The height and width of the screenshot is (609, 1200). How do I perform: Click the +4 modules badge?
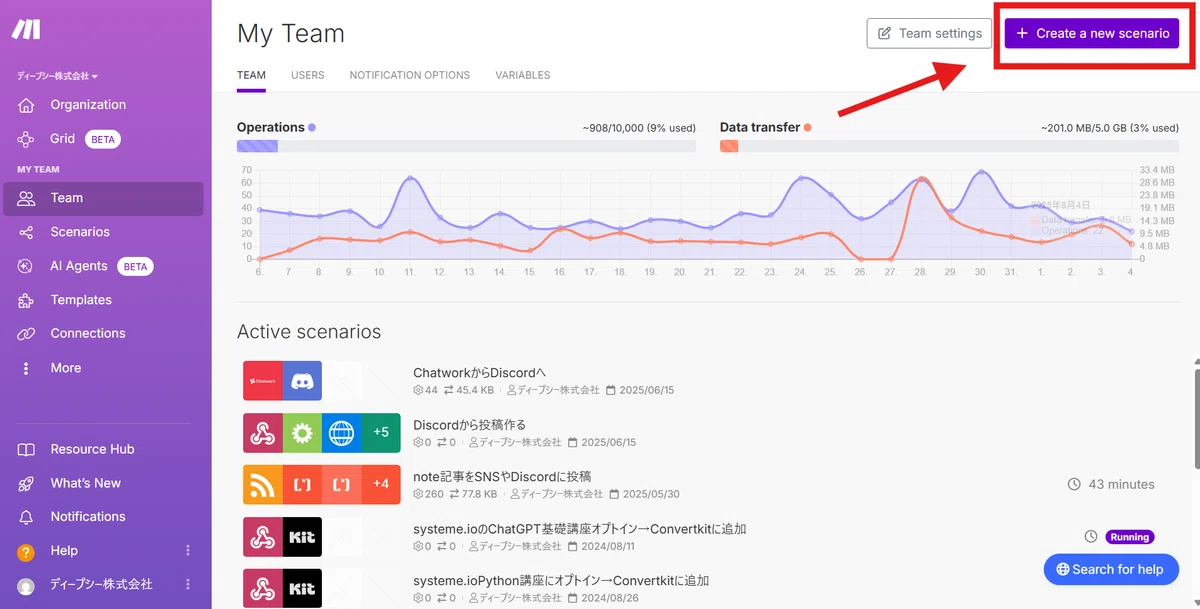pos(381,485)
